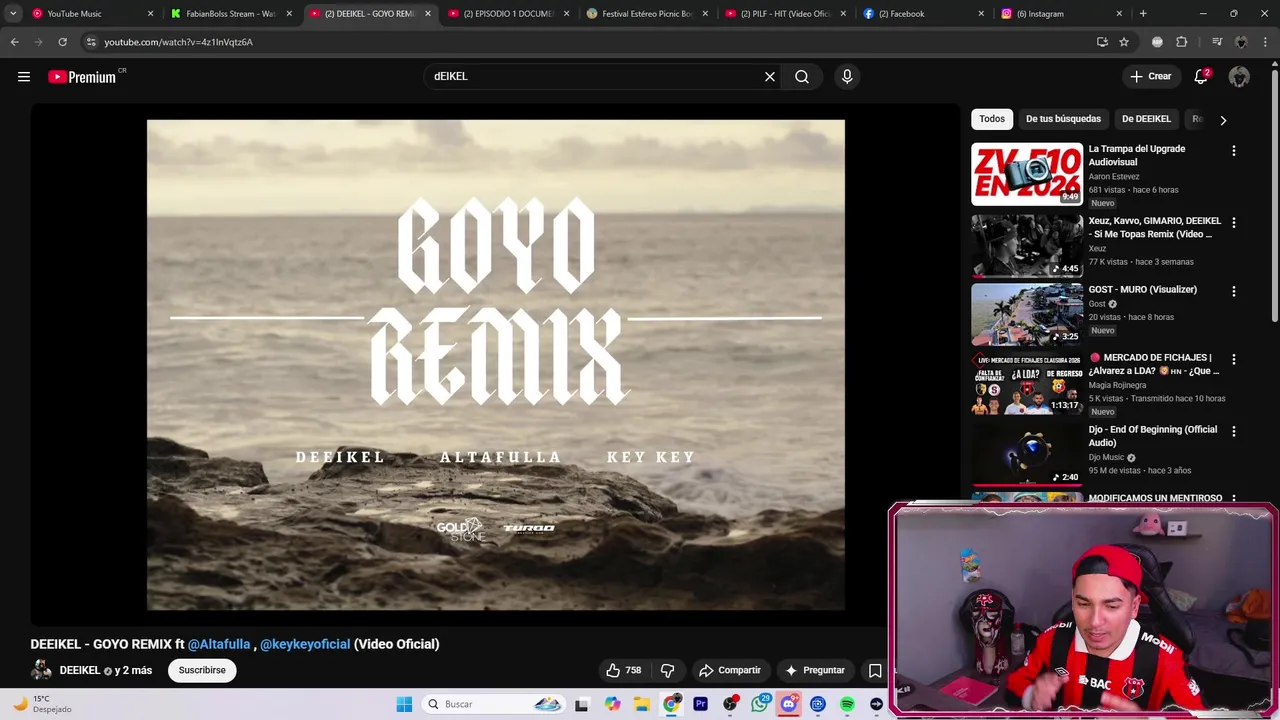Go to YouTube Premium home logo
The width and height of the screenshot is (1280, 720).
coord(82,77)
